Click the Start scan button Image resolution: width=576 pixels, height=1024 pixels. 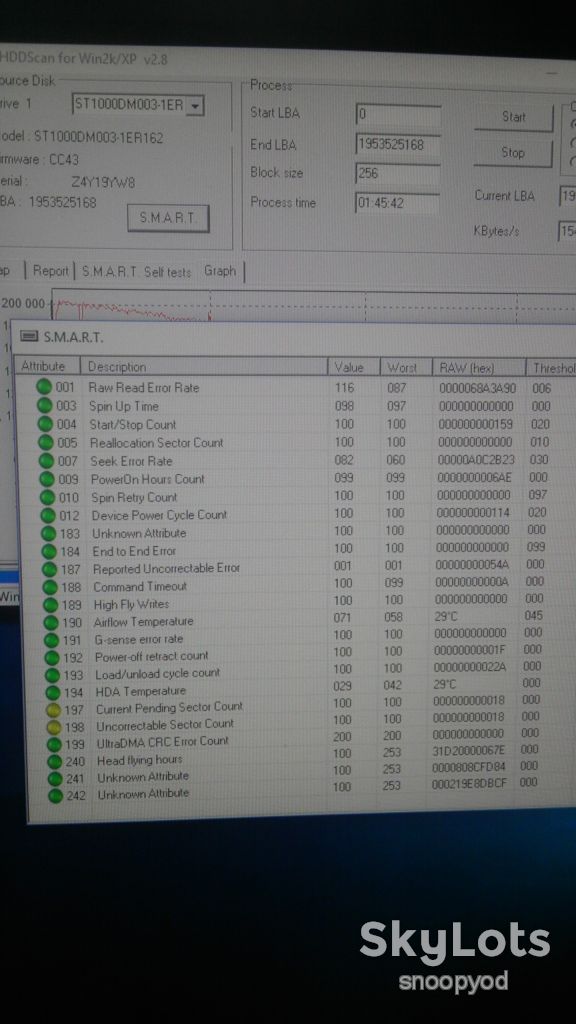tap(513, 117)
